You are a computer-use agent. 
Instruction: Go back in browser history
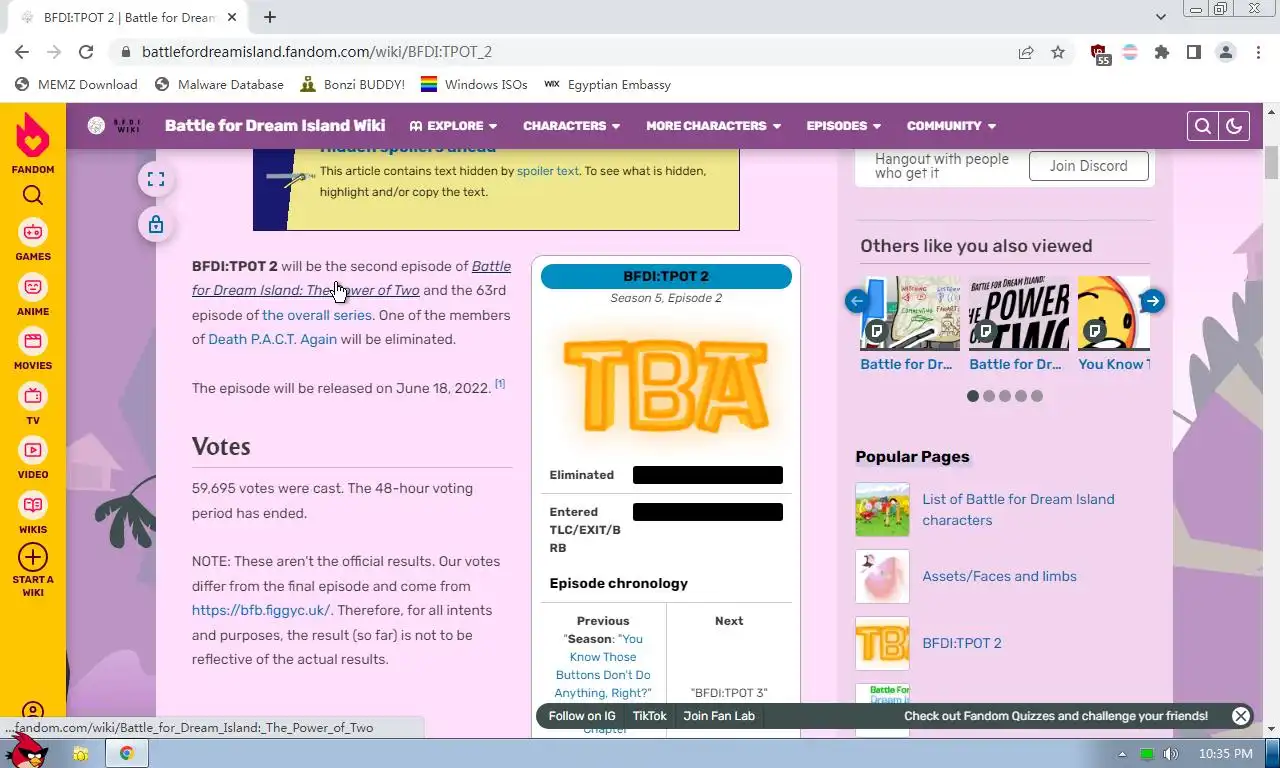[x=22, y=52]
